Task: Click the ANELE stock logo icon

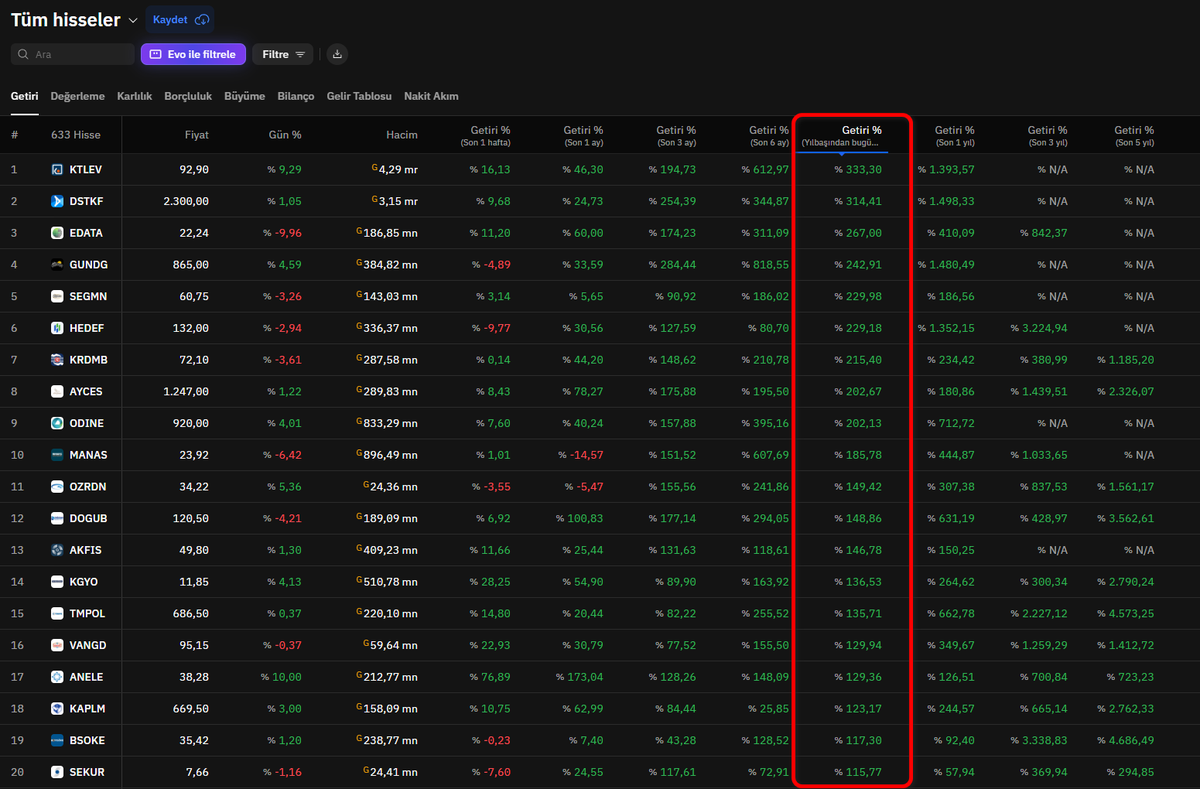Action: [57, 677]
